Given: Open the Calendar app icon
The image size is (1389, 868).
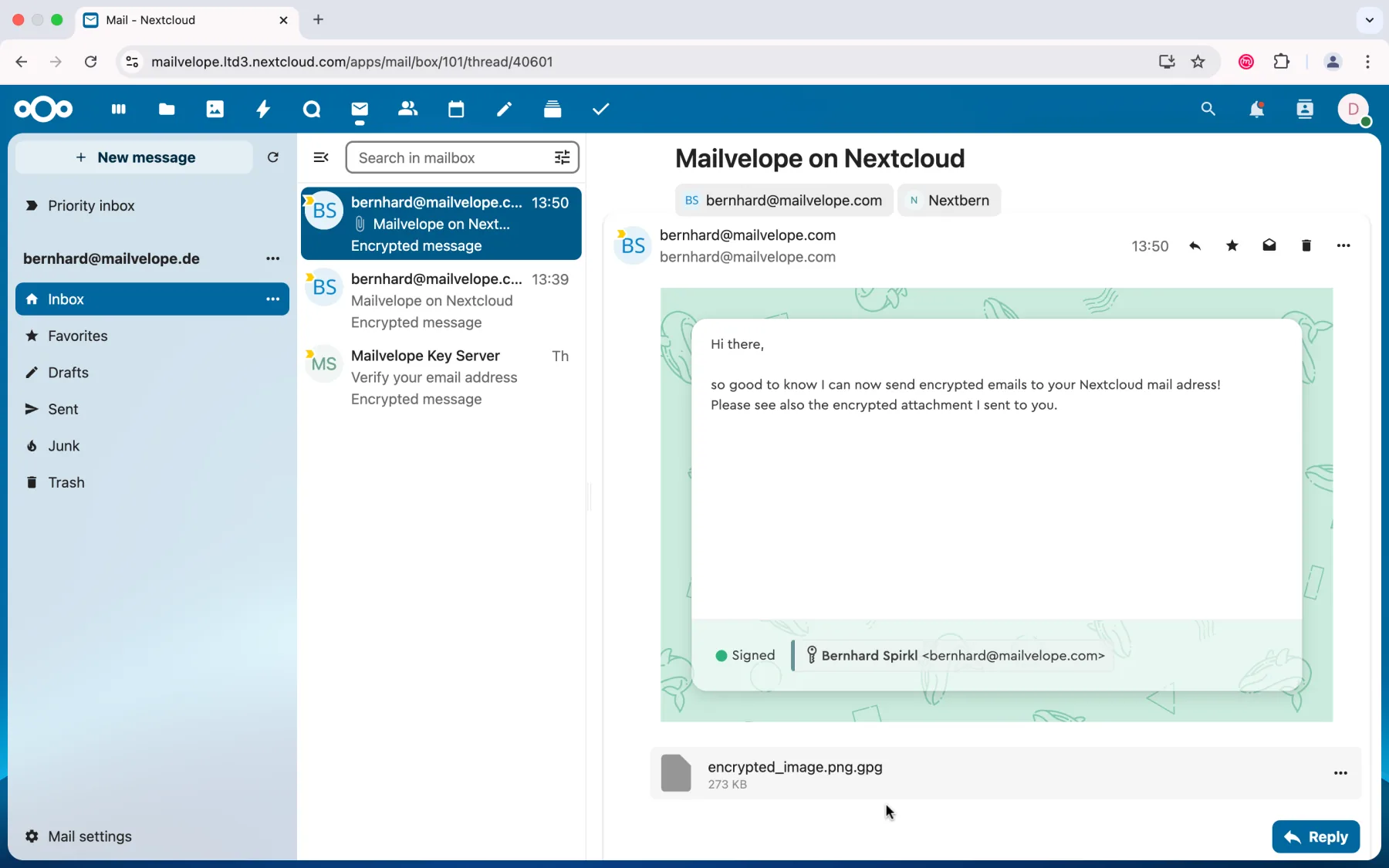Looking at the screenshot, I should pyautogui.click(x=457, y=110).
